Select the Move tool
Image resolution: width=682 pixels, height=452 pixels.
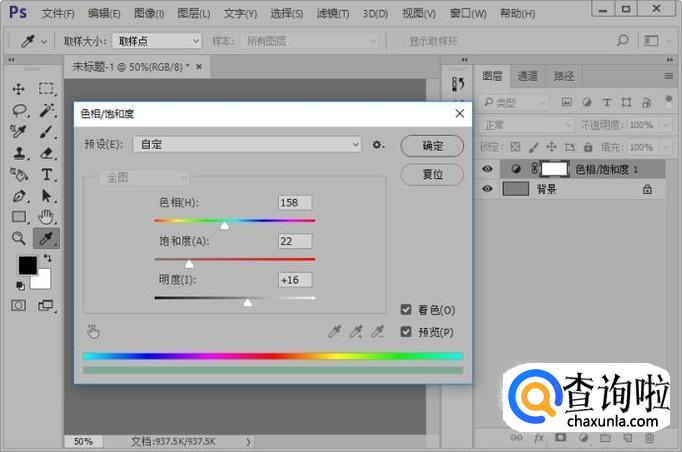click(18, 89)
